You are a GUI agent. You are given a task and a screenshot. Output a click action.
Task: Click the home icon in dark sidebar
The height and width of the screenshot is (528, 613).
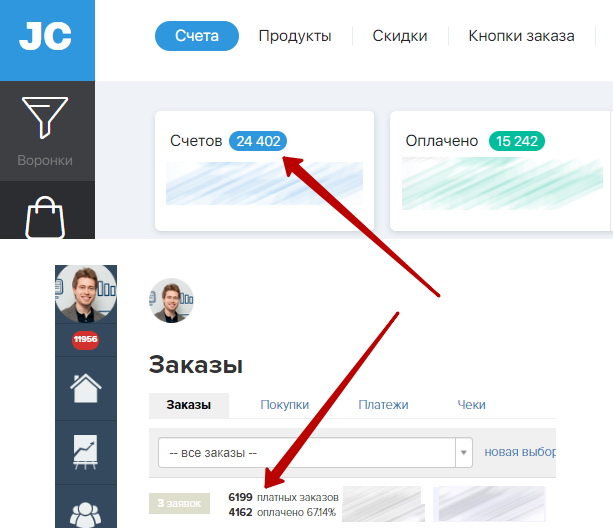click(86, 388)
